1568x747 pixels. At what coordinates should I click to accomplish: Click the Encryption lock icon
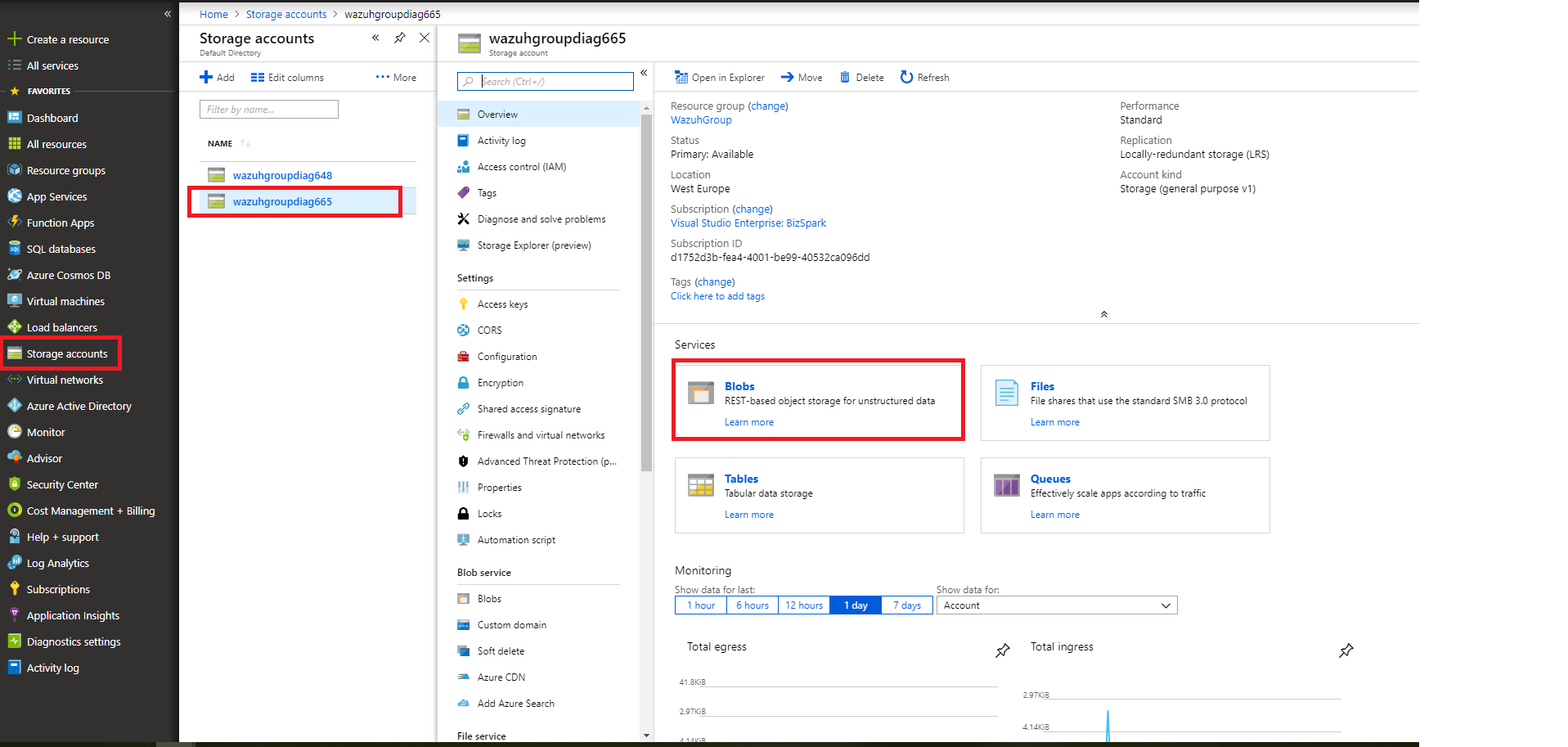(x=463, y=383)
